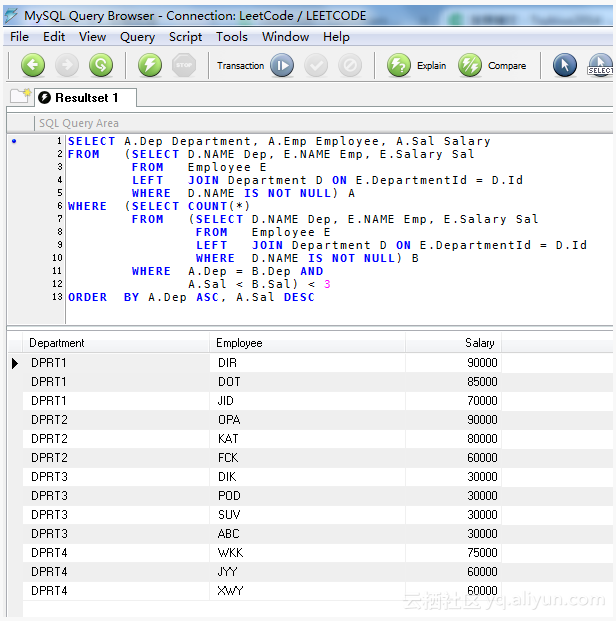Select the employee cell JYY
Viewport: 616px width, 621px height.
(307, 572)
